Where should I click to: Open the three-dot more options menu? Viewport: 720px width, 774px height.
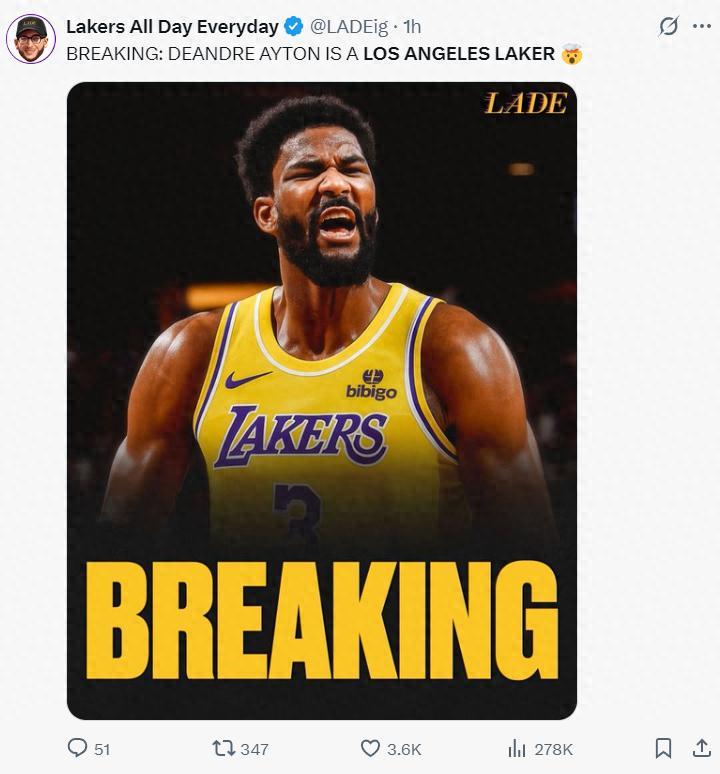click(x=701, y=27)
